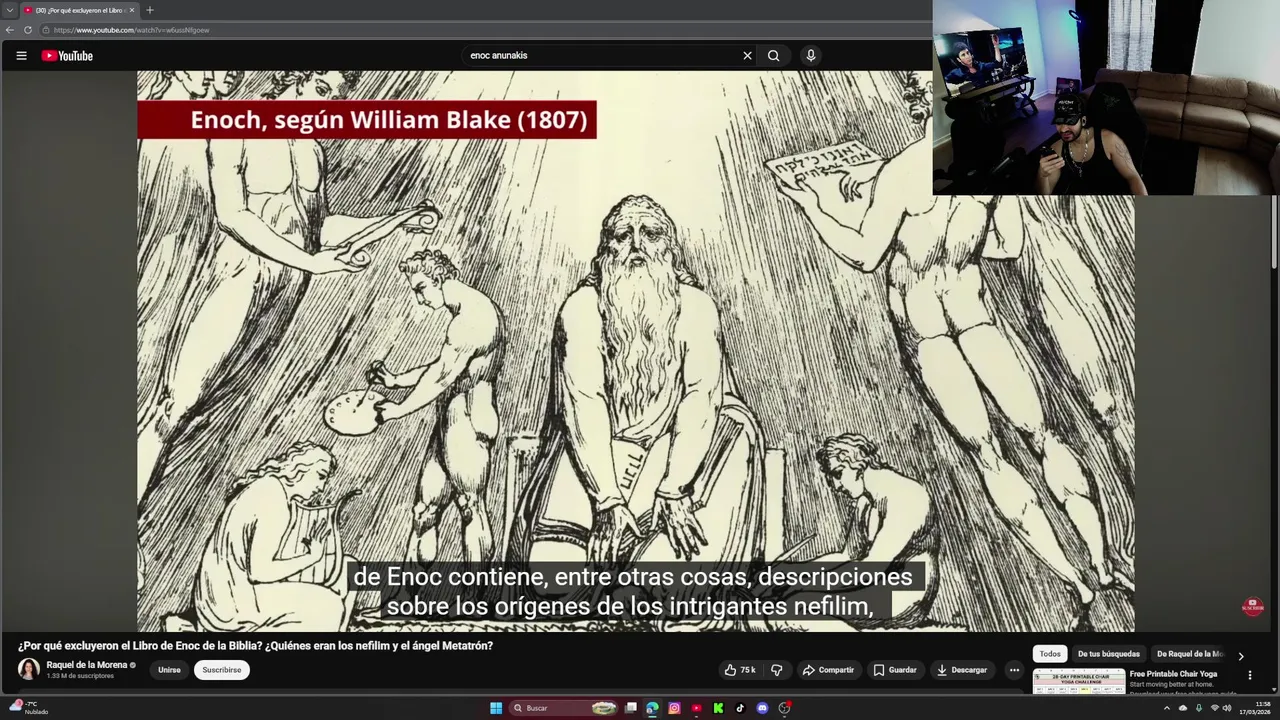Open Discord from the taskbar
The image size is (1280, 720).
point(762,708)
